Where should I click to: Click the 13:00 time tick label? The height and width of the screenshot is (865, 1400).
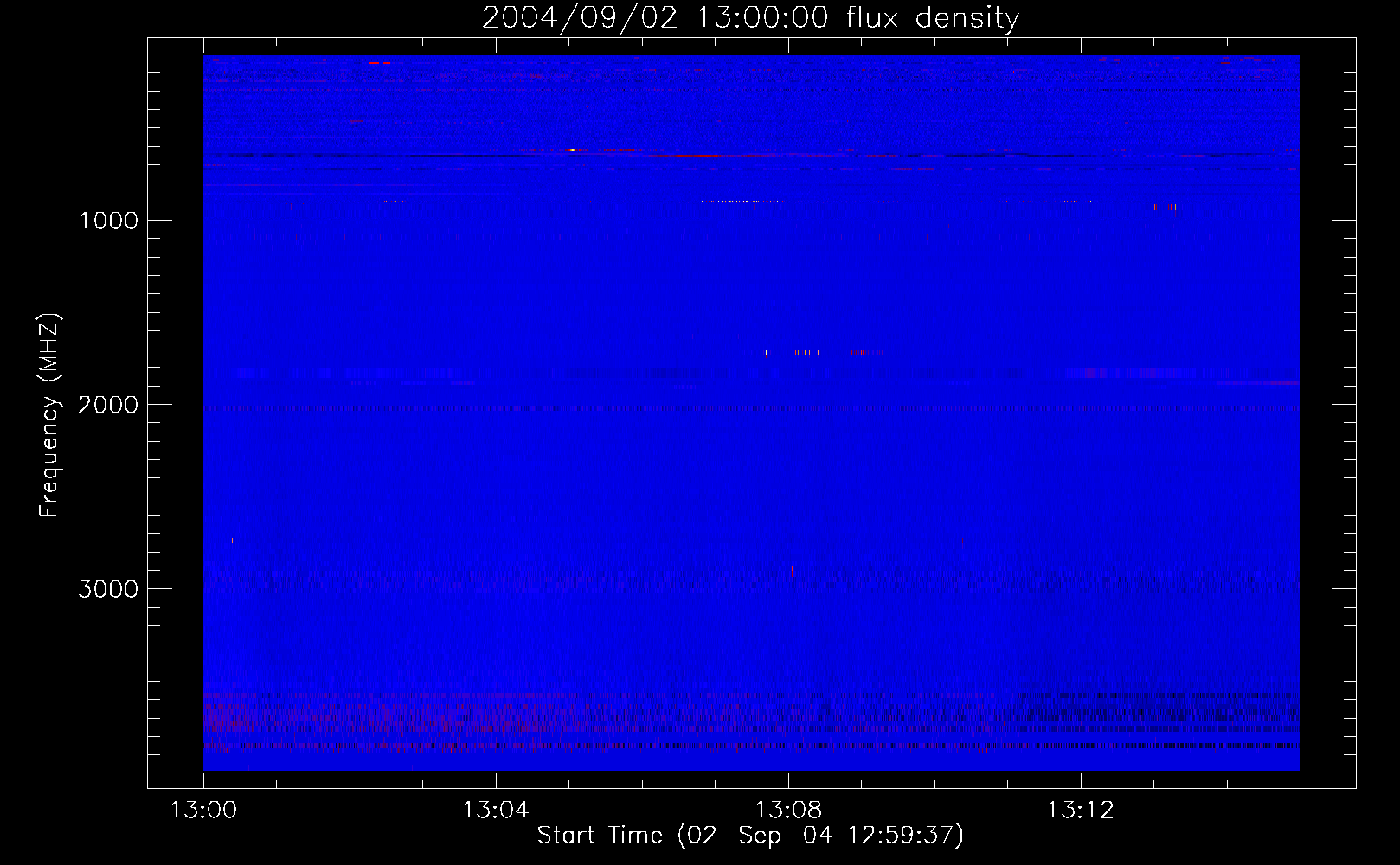coord(203,811)
